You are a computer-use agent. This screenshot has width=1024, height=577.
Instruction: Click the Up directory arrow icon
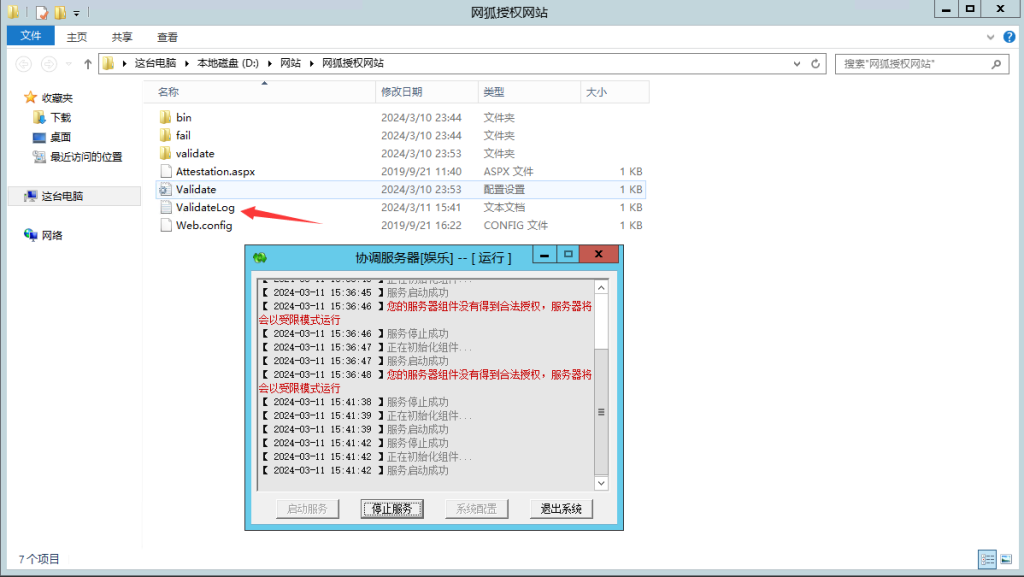click(88, 64)
